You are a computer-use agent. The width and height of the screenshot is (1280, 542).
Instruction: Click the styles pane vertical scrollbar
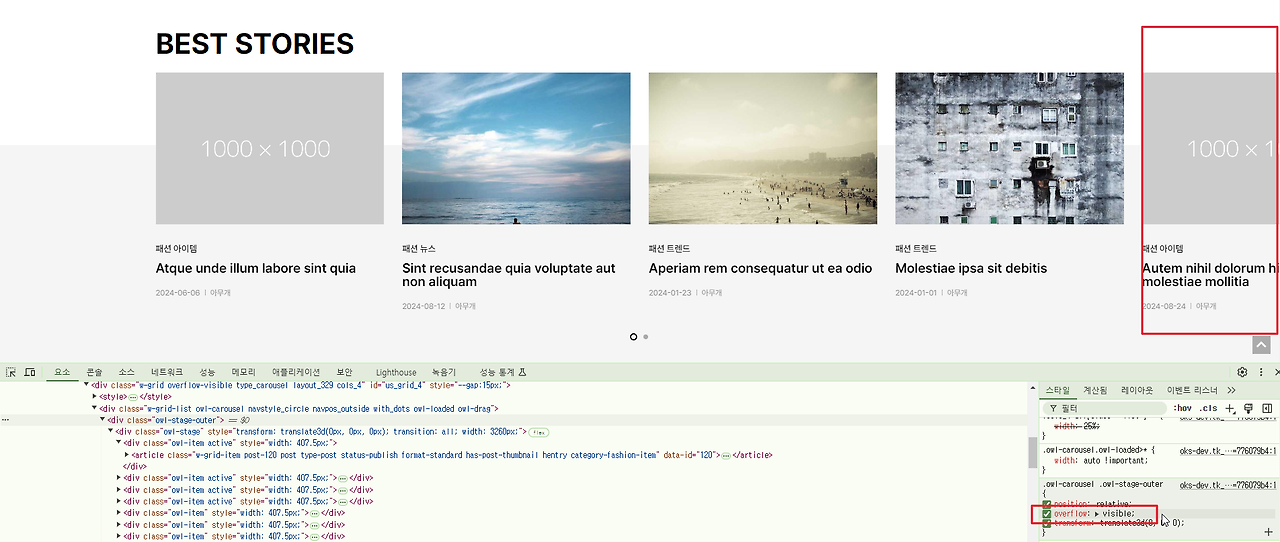point(1034,452)
